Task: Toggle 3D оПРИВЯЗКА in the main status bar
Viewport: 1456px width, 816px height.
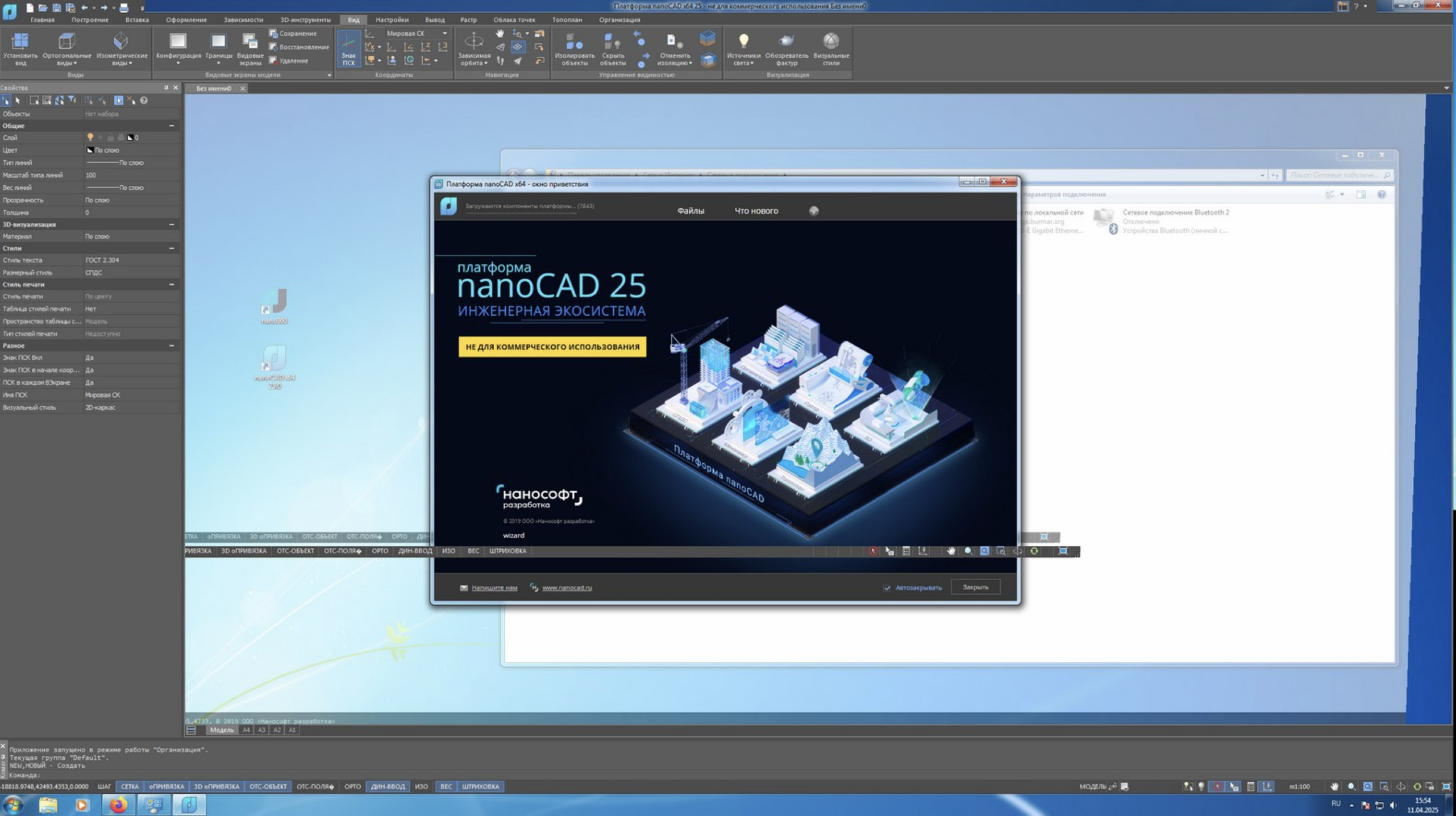Action: [x=217, y=786]
